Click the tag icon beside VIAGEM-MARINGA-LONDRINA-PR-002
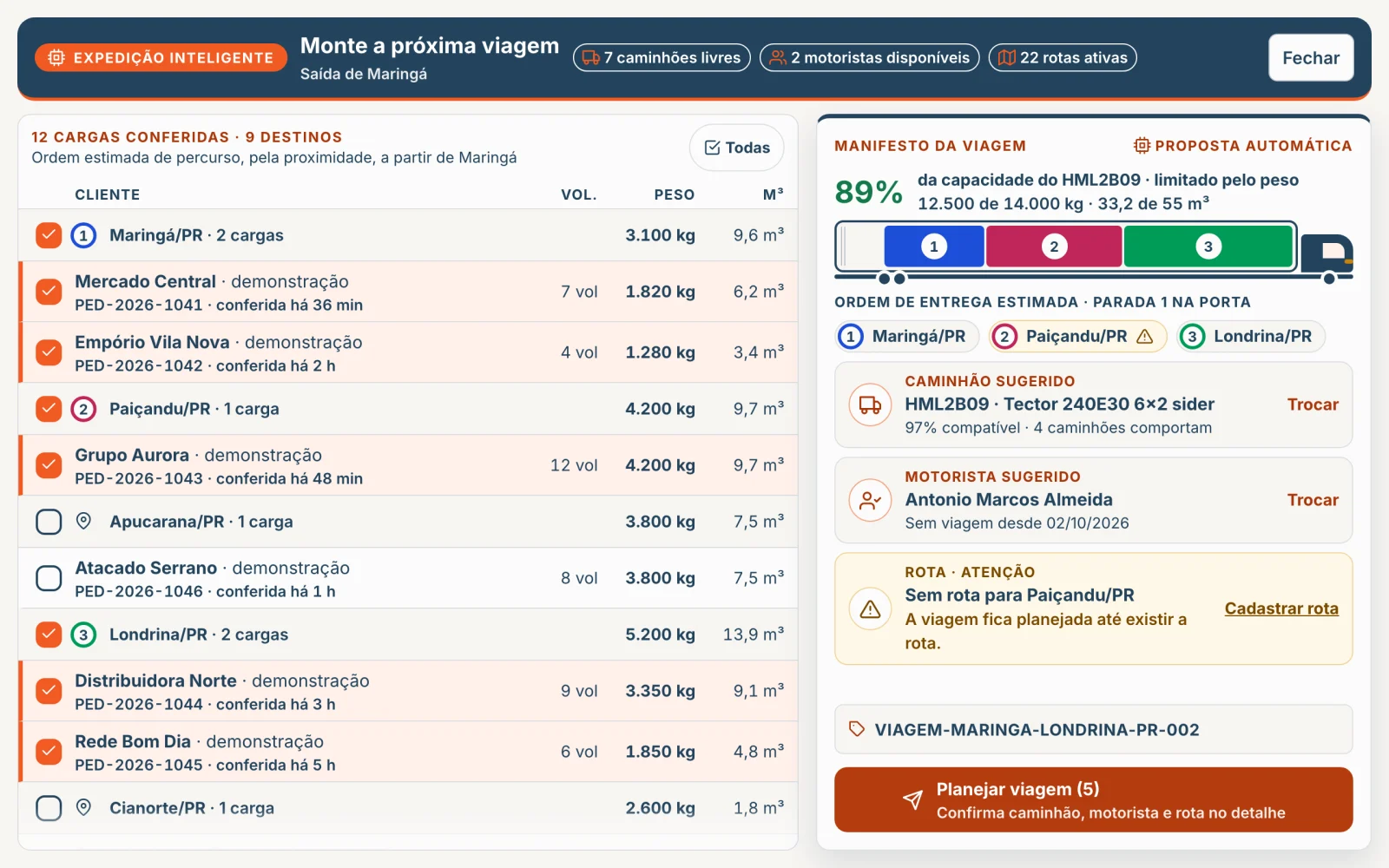This screenshot has width=1389, height=868. pyautogui.click(x=857, y=729)
